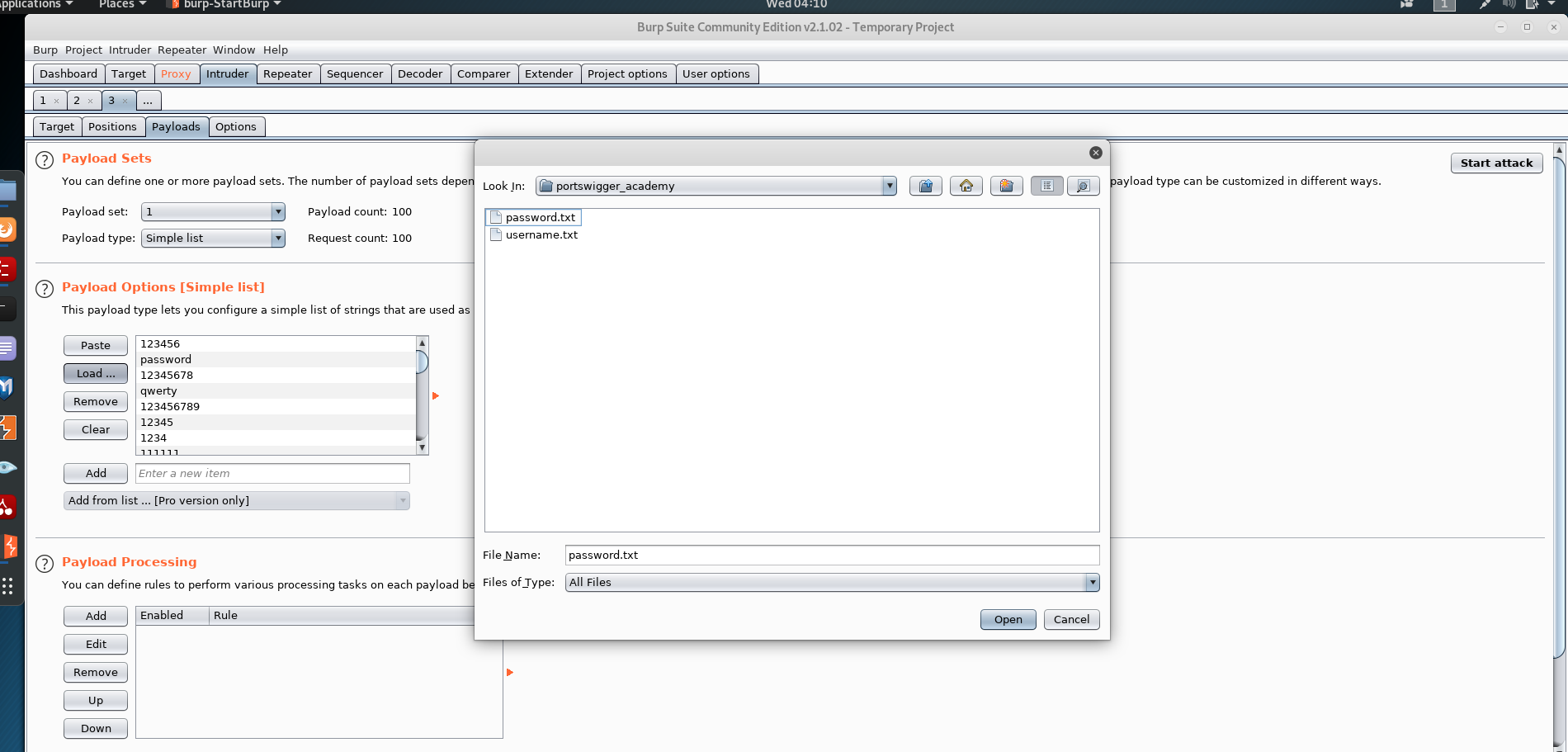The width and height of the screenshot is (1568, 752).
Task: Open the Burp menu
Action: click(45, 50)
